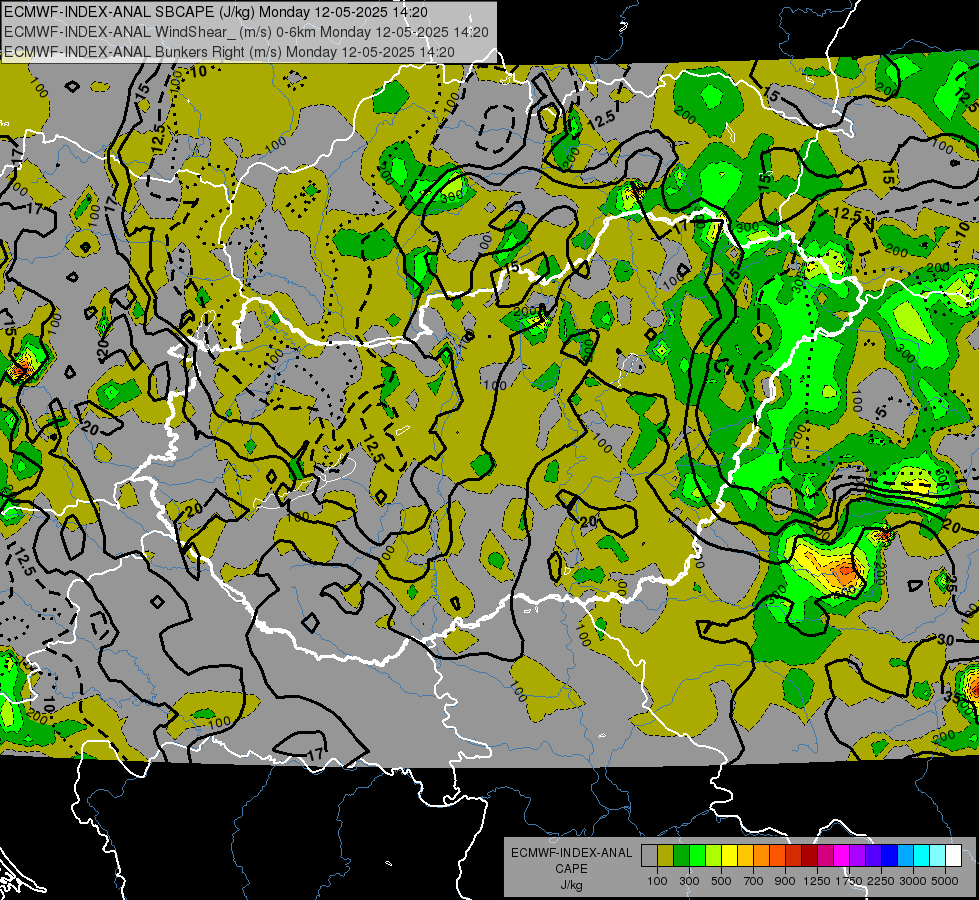Screen dimensions: 979x900
Task: Click the 2250 value on the legend scale
Action: coord(881,881)
